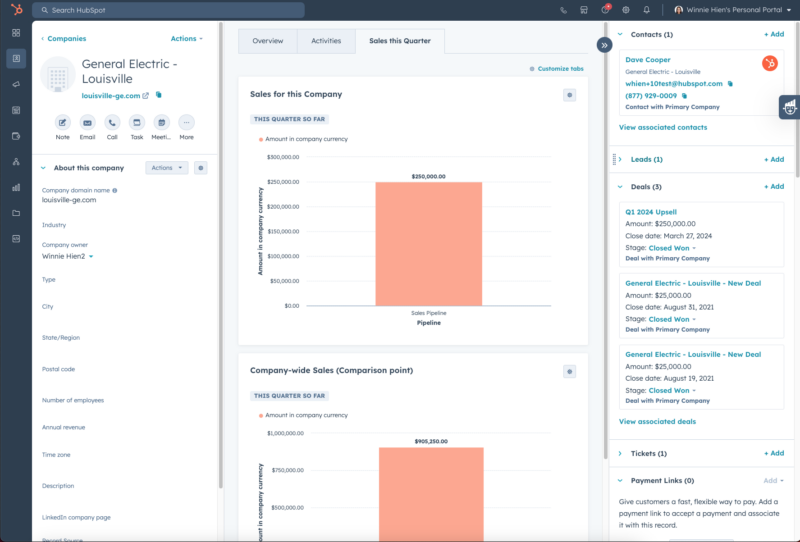Open the Q1 2024 Upsell deal
800x542 pixels.
[x=651, y=212]
